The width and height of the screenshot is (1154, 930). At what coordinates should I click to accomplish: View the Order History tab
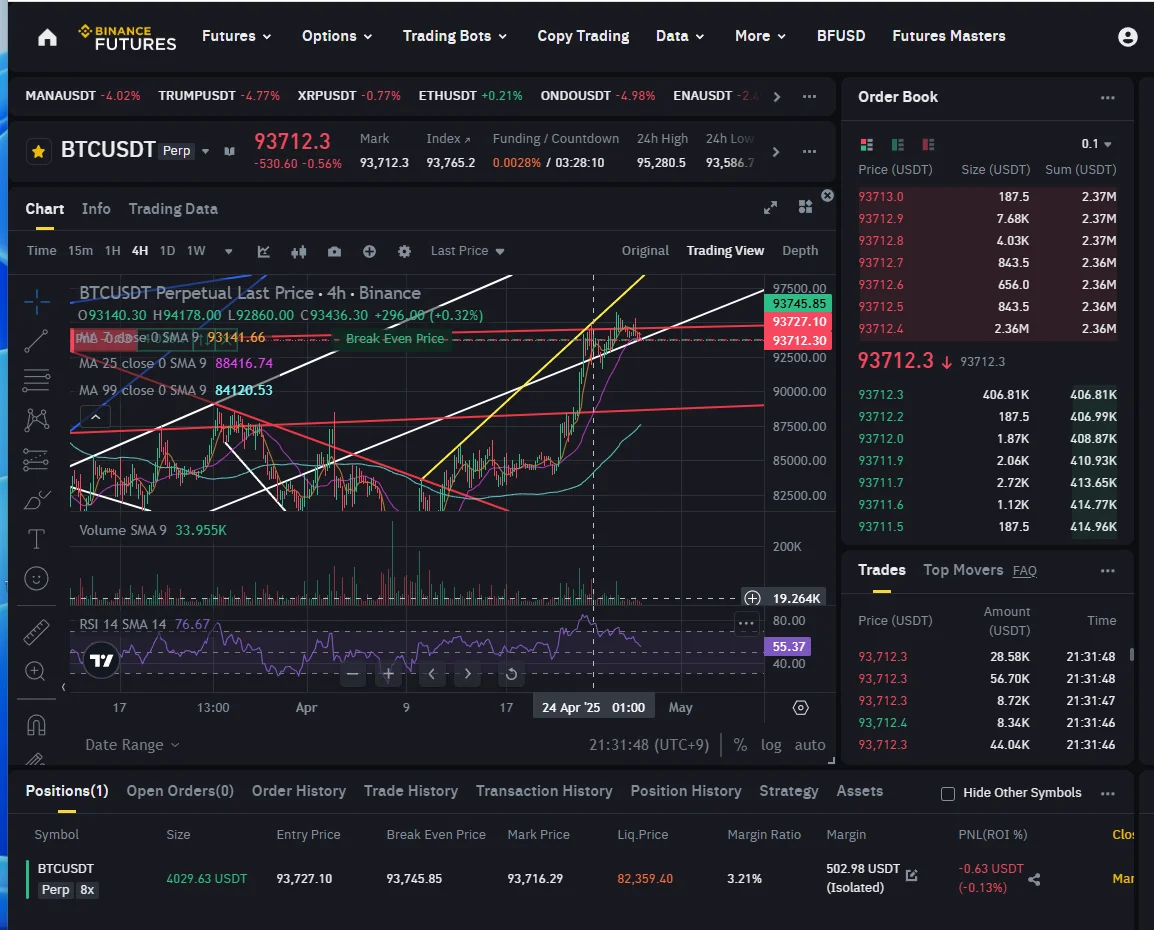(298, 791)
